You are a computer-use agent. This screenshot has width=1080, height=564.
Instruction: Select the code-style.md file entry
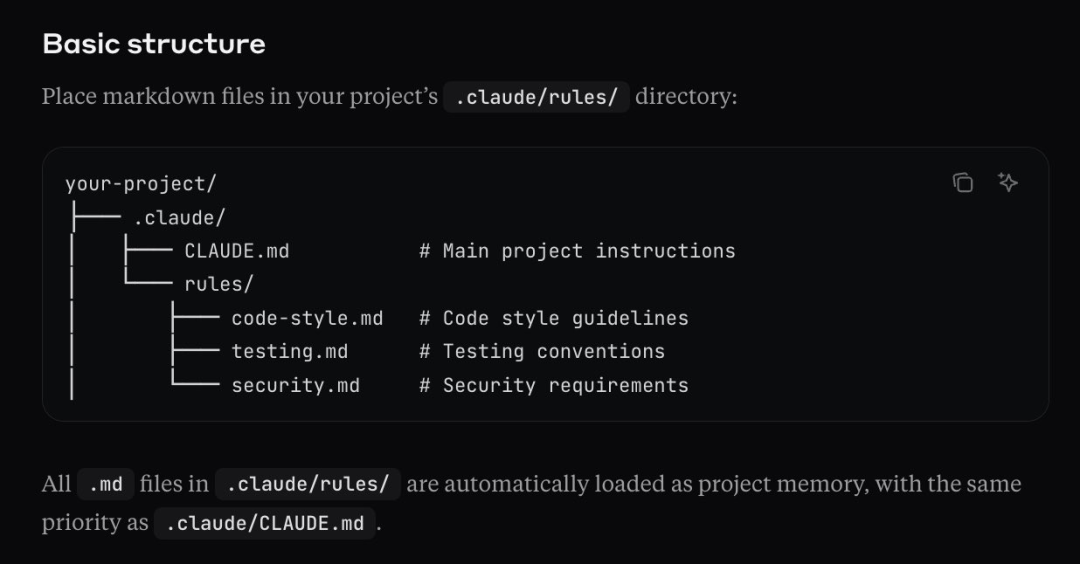307,318
